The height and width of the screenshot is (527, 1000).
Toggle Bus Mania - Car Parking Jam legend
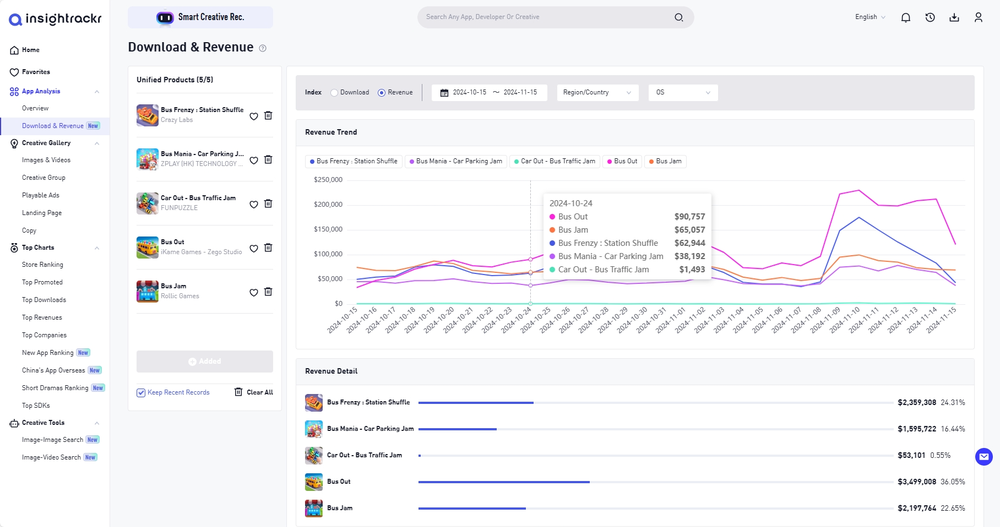(x=456, y=161)
